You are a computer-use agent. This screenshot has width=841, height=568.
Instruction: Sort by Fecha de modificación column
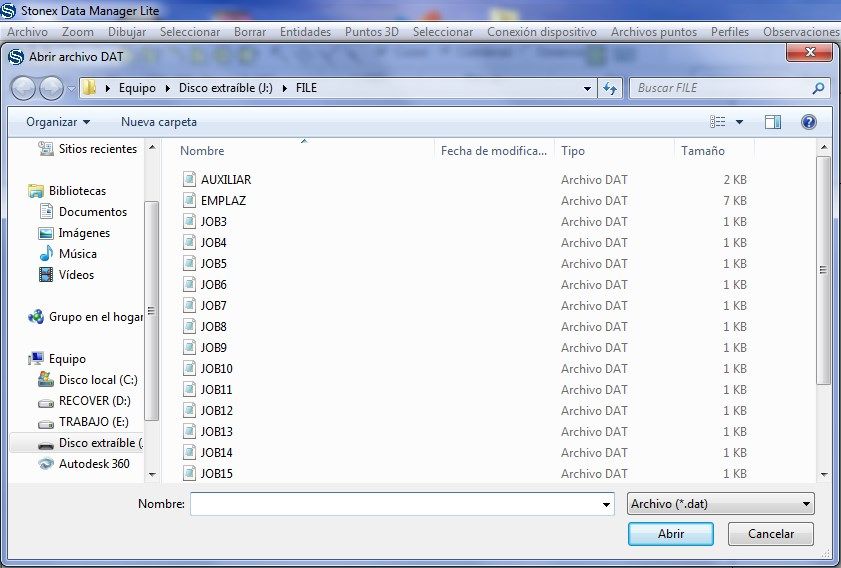point(494,151)
